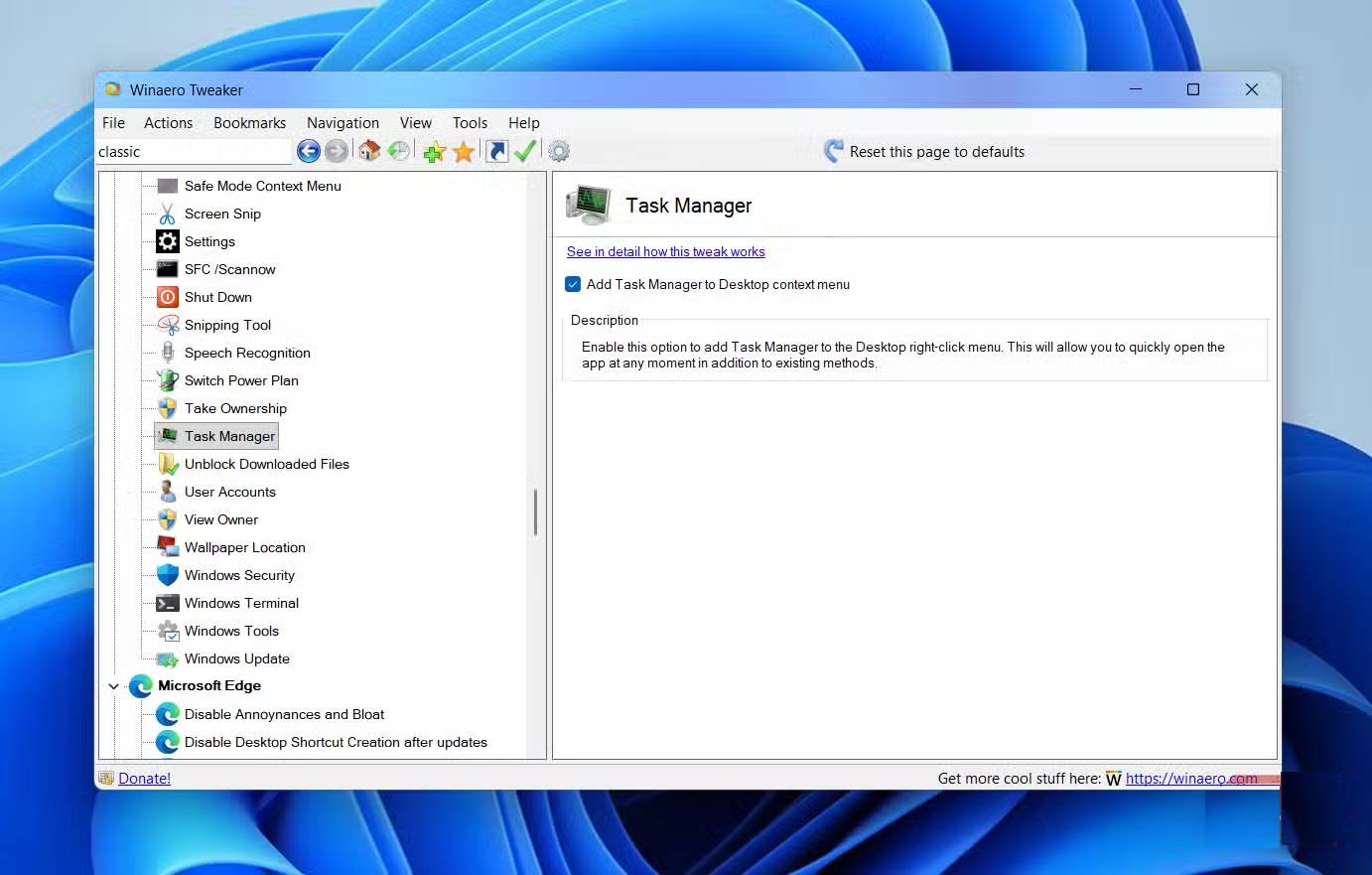Open settings via the gear icon
The width and height of the screenshot is (1372, 875).
(x=558, y=151)
